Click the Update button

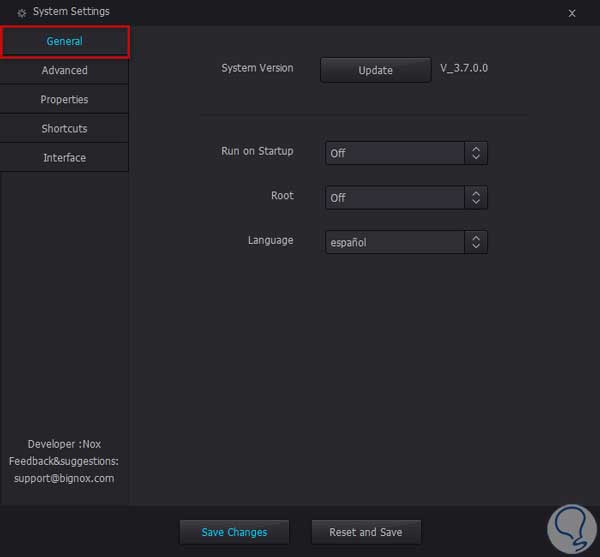376,70
